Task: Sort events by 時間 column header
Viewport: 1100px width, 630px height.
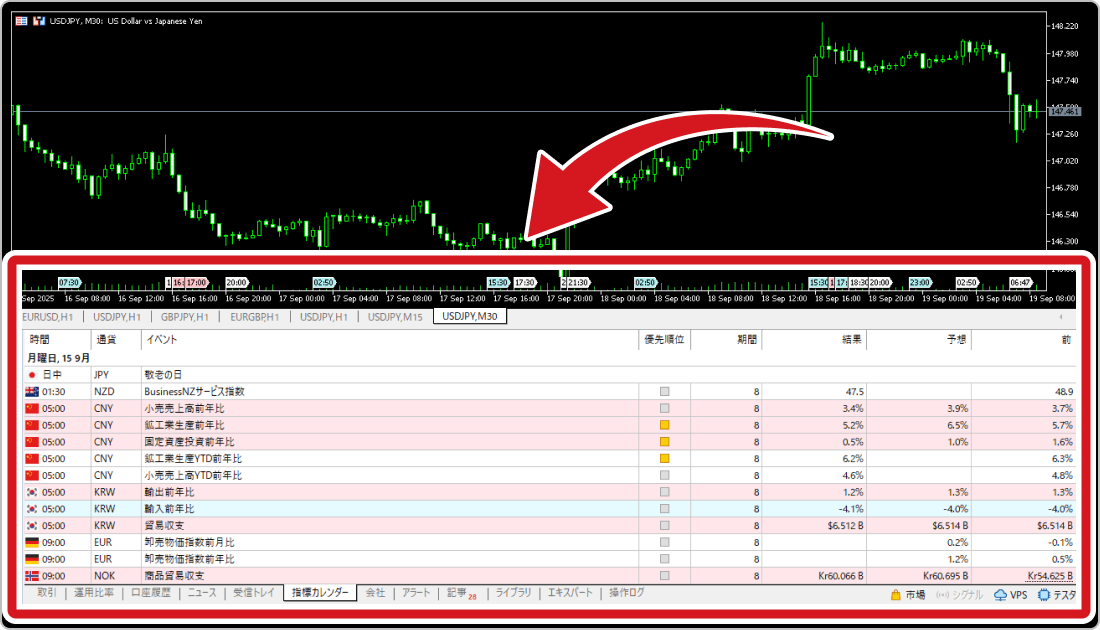Action: click(40, 340)
